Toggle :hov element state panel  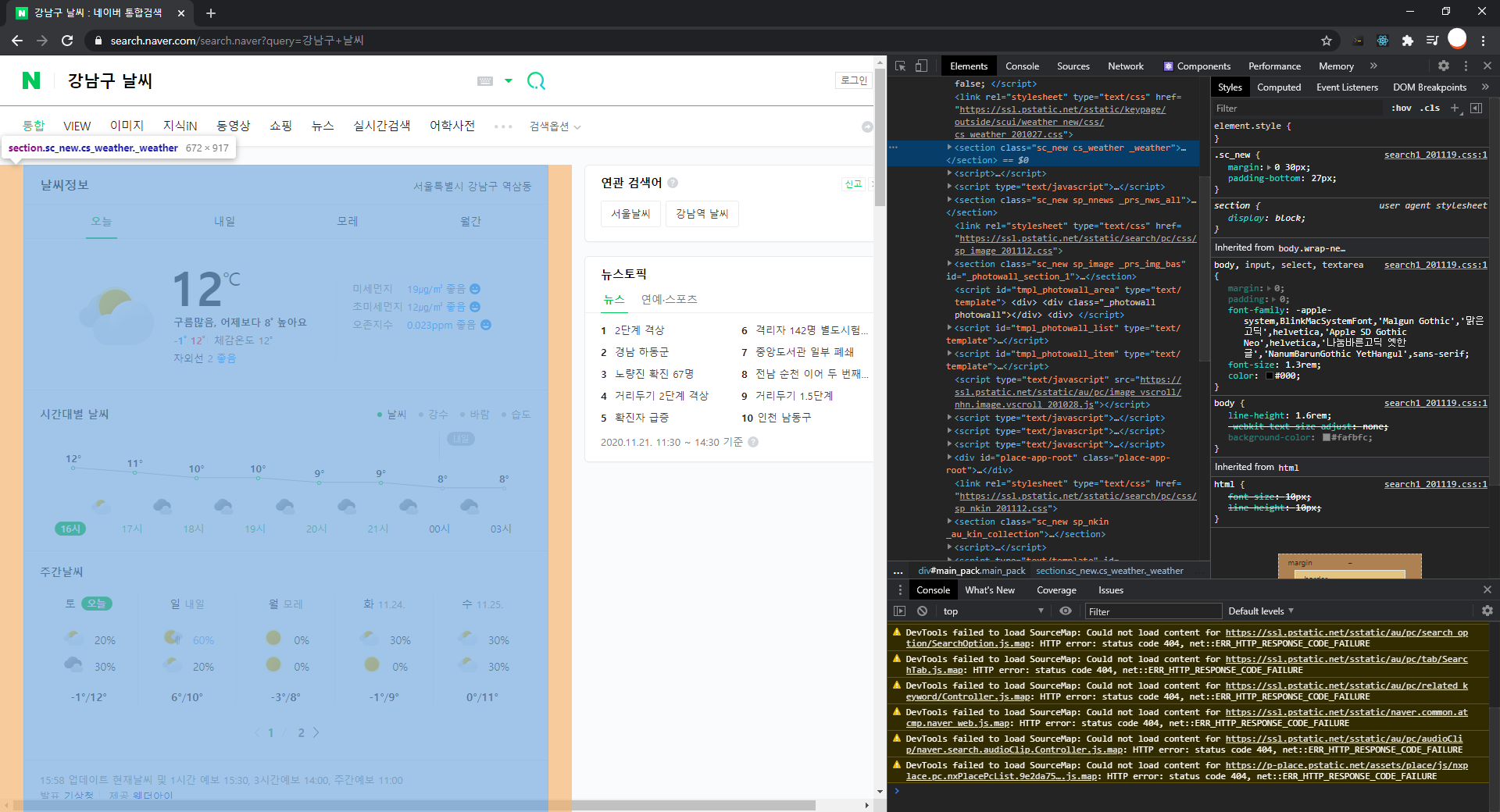coord(1402,109)
